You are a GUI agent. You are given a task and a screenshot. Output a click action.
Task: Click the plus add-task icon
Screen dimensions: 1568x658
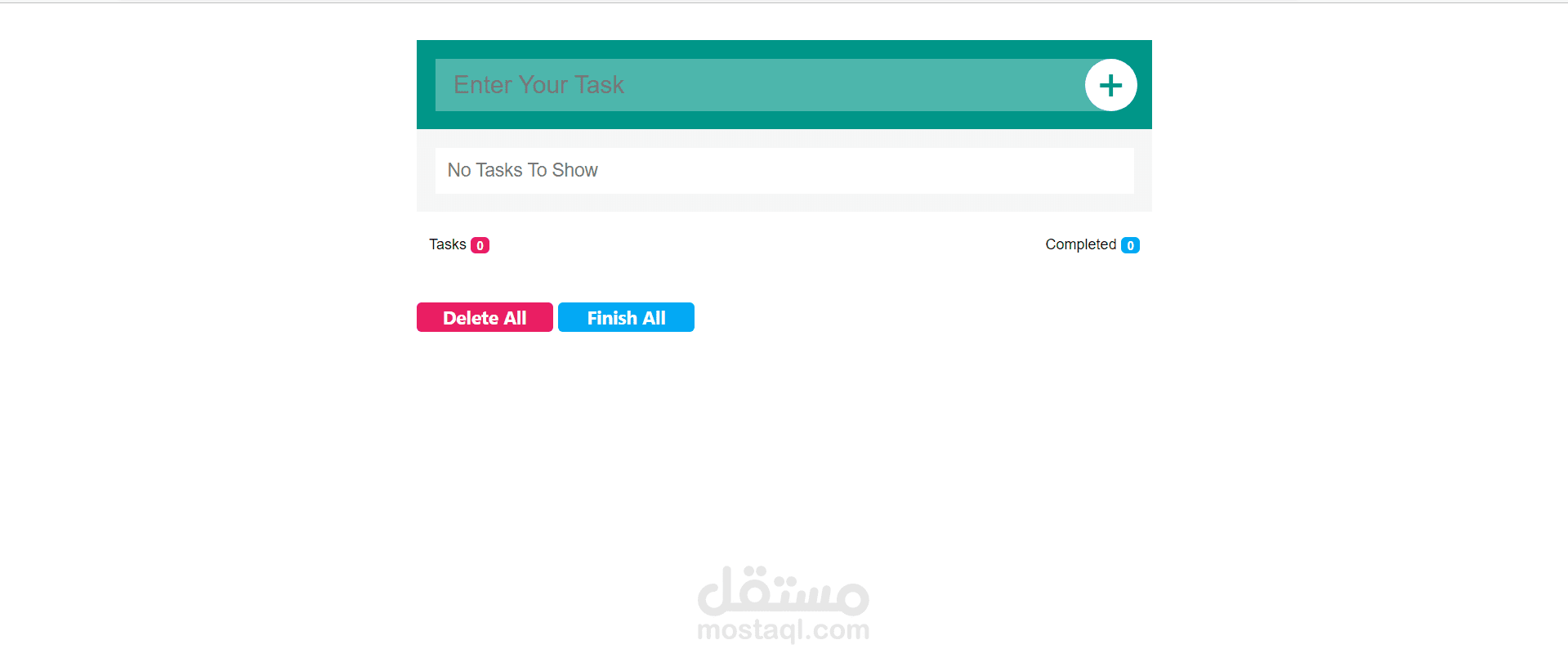point(1110,85)
